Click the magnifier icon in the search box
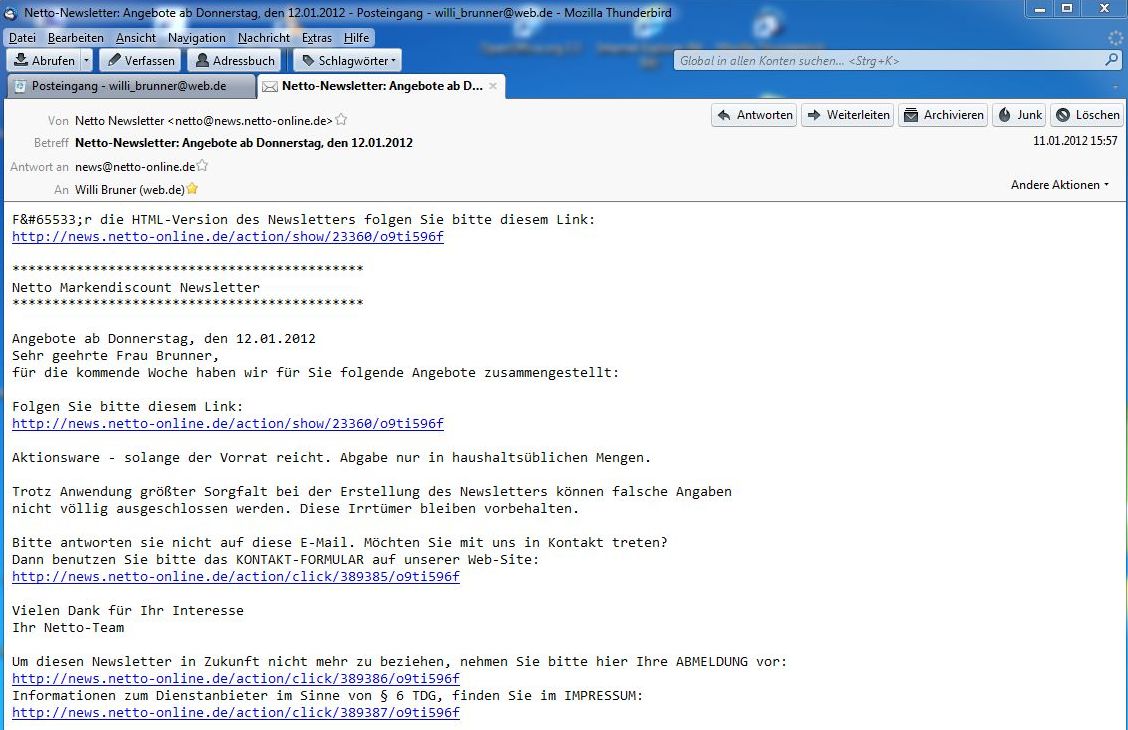 point(1111,60)
